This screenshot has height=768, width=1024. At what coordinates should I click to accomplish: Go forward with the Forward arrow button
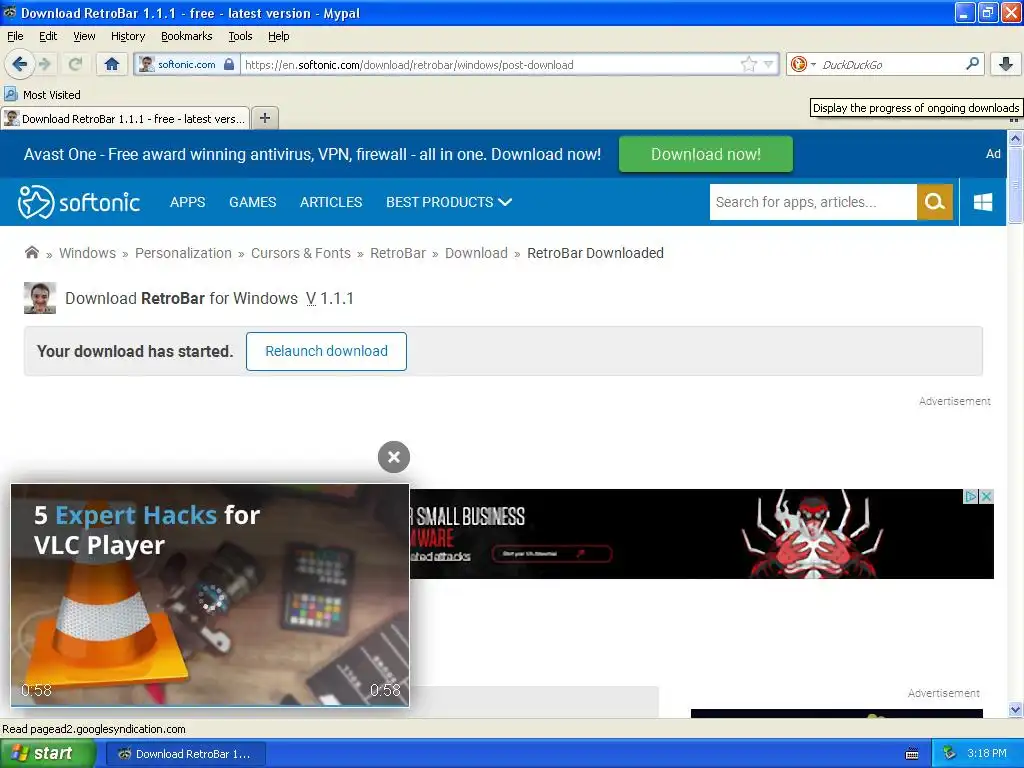pyautogui.click(x=45, y=64)
